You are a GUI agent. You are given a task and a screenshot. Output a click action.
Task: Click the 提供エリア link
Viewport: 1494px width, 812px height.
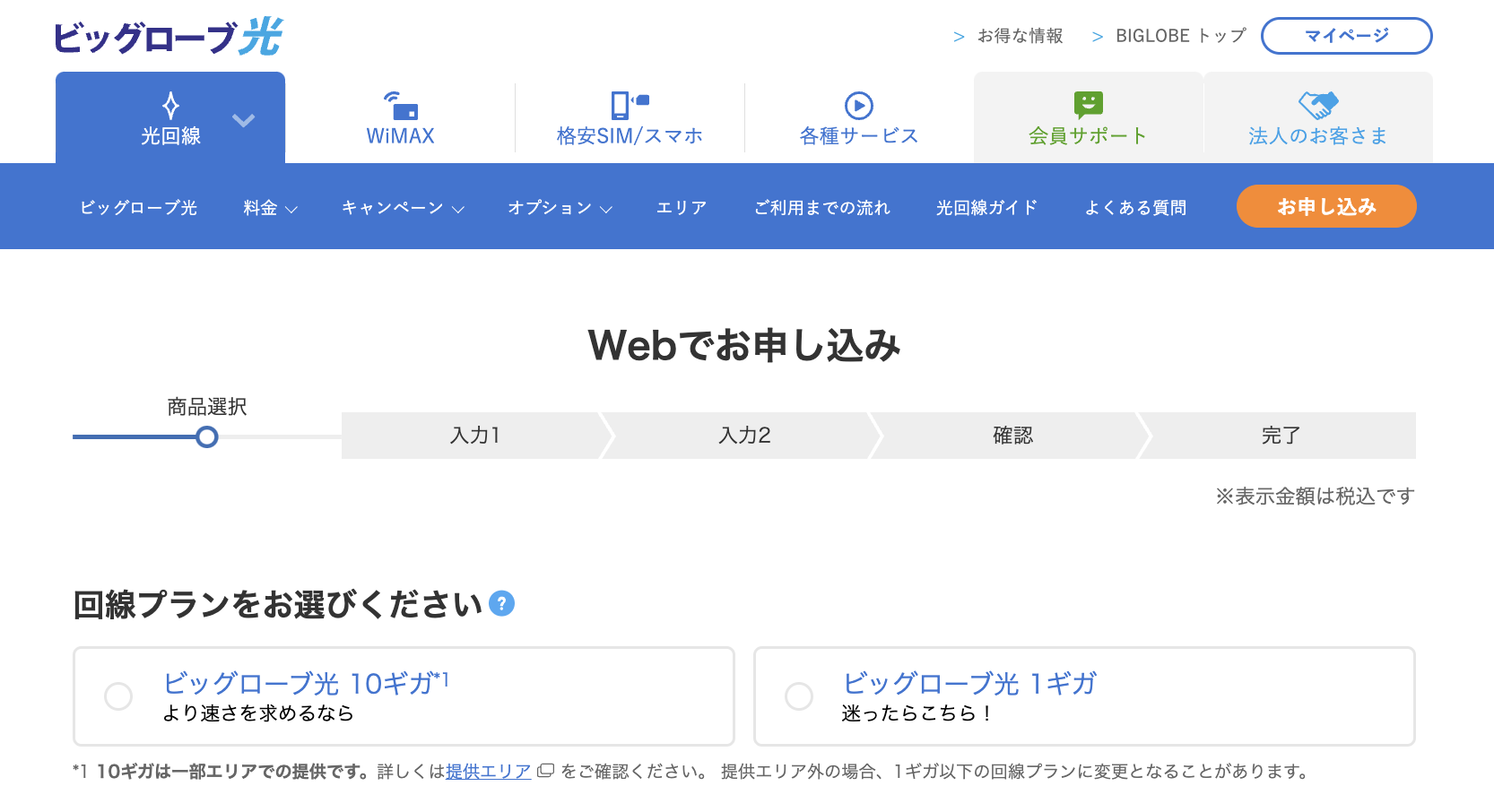click(x=489, y=771)
